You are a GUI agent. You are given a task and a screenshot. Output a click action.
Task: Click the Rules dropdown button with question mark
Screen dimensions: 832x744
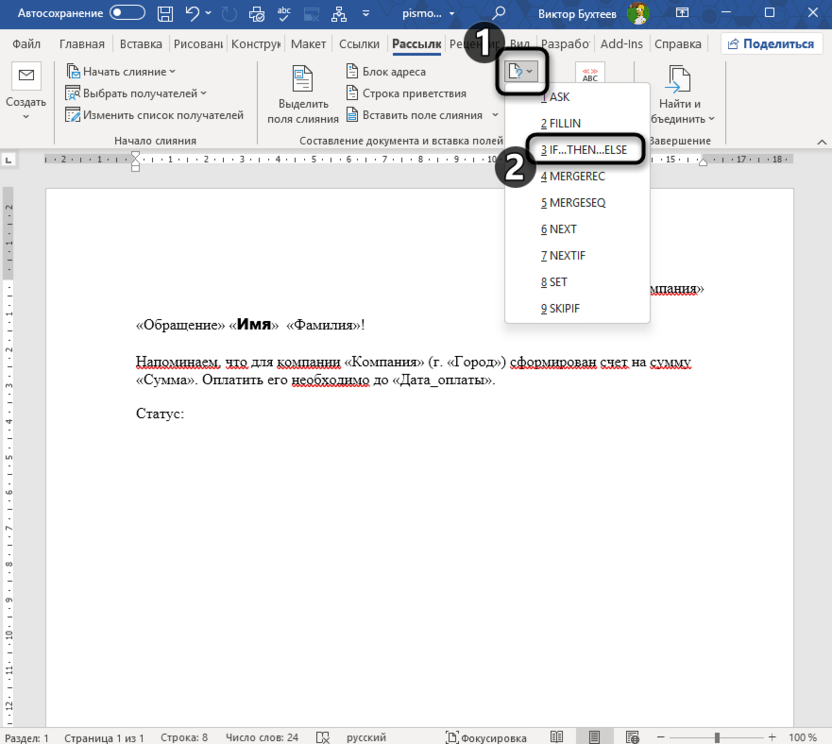(x=521, y=71)
